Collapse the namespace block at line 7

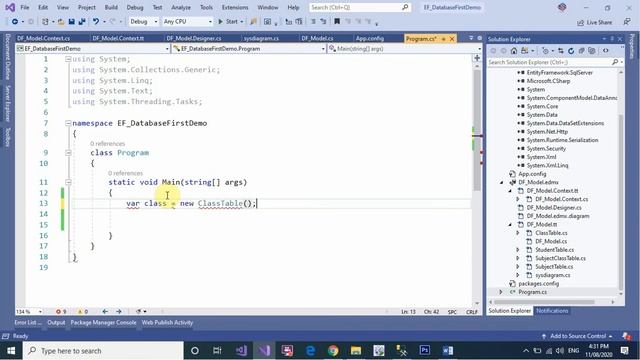pyautogui.click(x=68, y=123)
